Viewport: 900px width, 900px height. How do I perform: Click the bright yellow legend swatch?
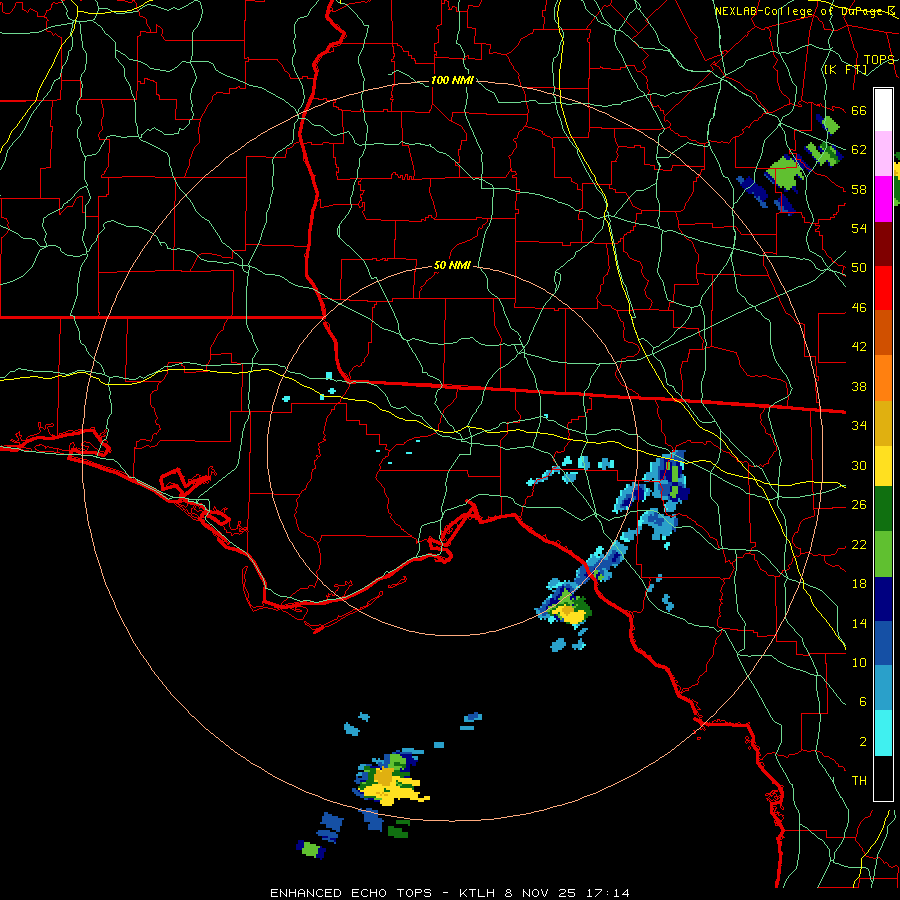tap(883, 465)
